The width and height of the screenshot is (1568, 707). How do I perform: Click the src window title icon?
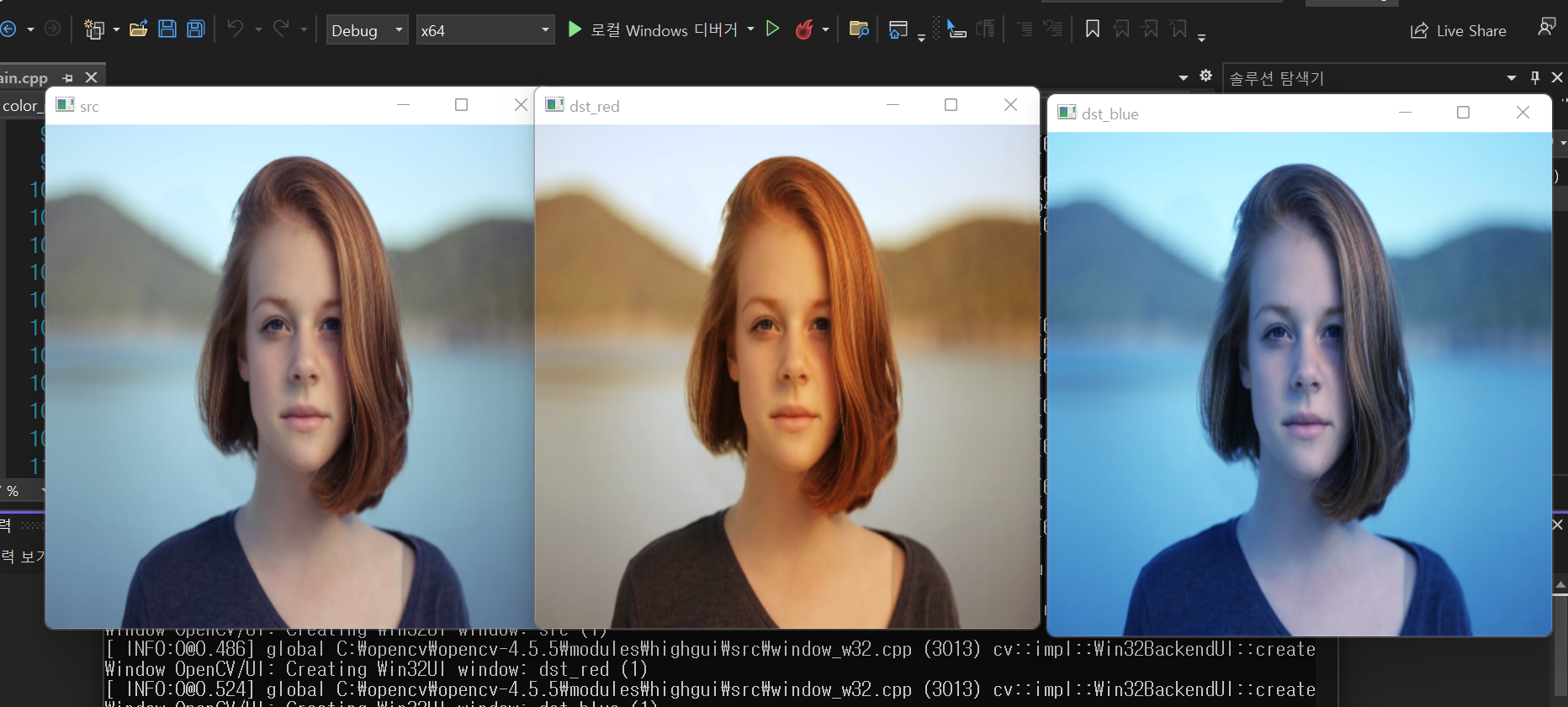(x=65, y=104)
